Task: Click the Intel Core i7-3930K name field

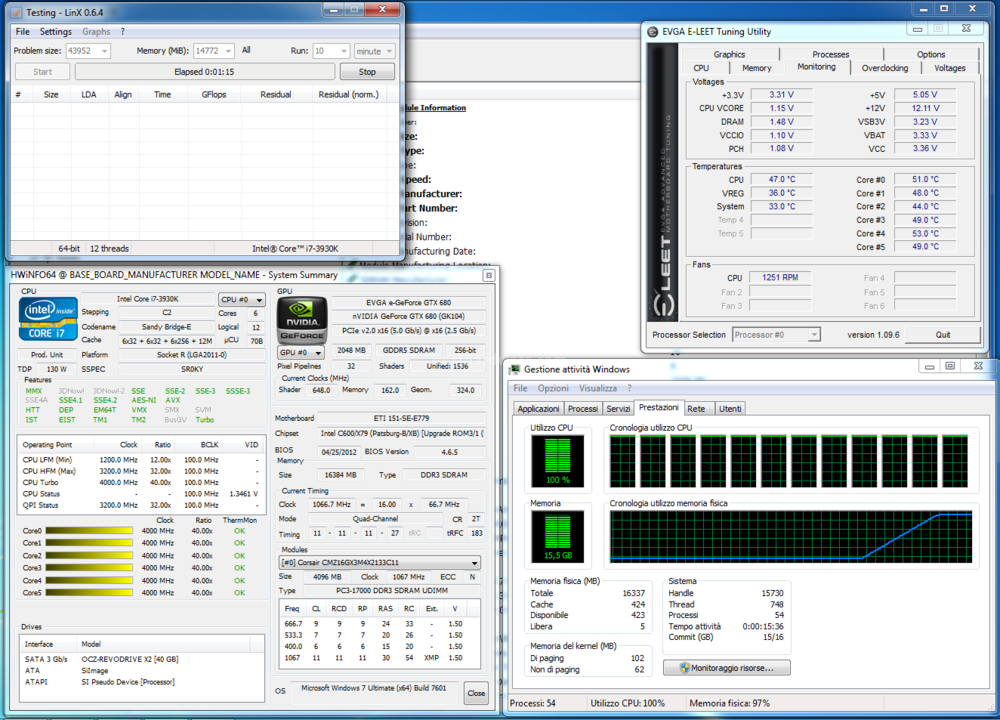Action: click(x=147, y=299)
